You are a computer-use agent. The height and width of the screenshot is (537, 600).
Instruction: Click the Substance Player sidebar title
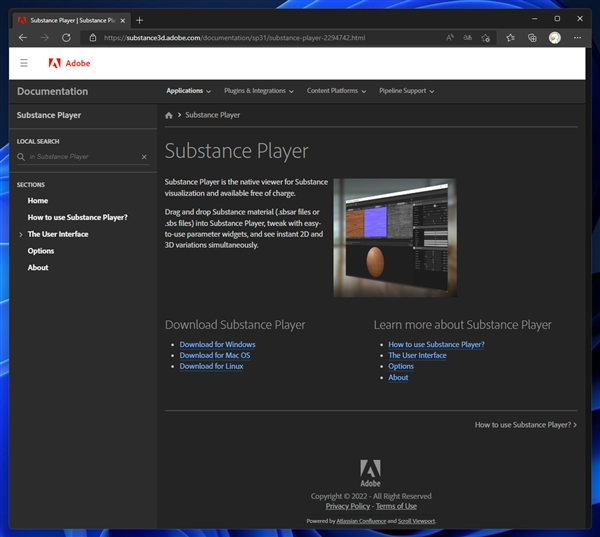click(x=49, y=115)
